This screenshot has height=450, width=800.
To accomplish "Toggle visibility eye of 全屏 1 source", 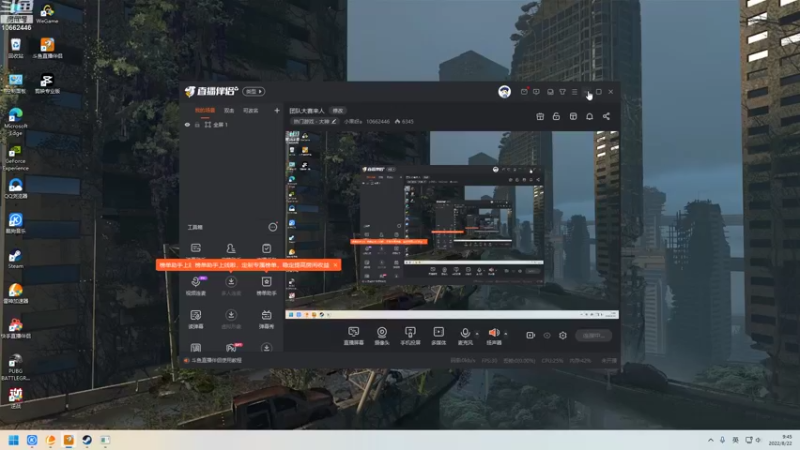I will coord(187,124).
